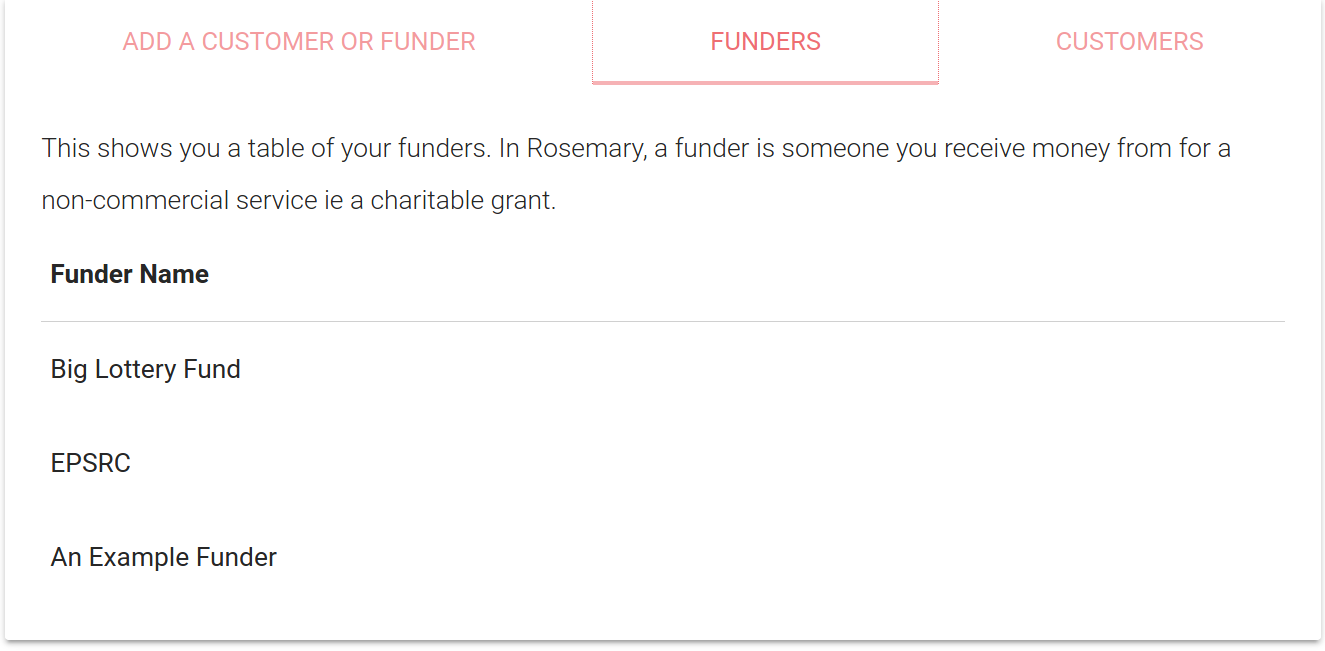Click the funders description text

pos(635,173)
